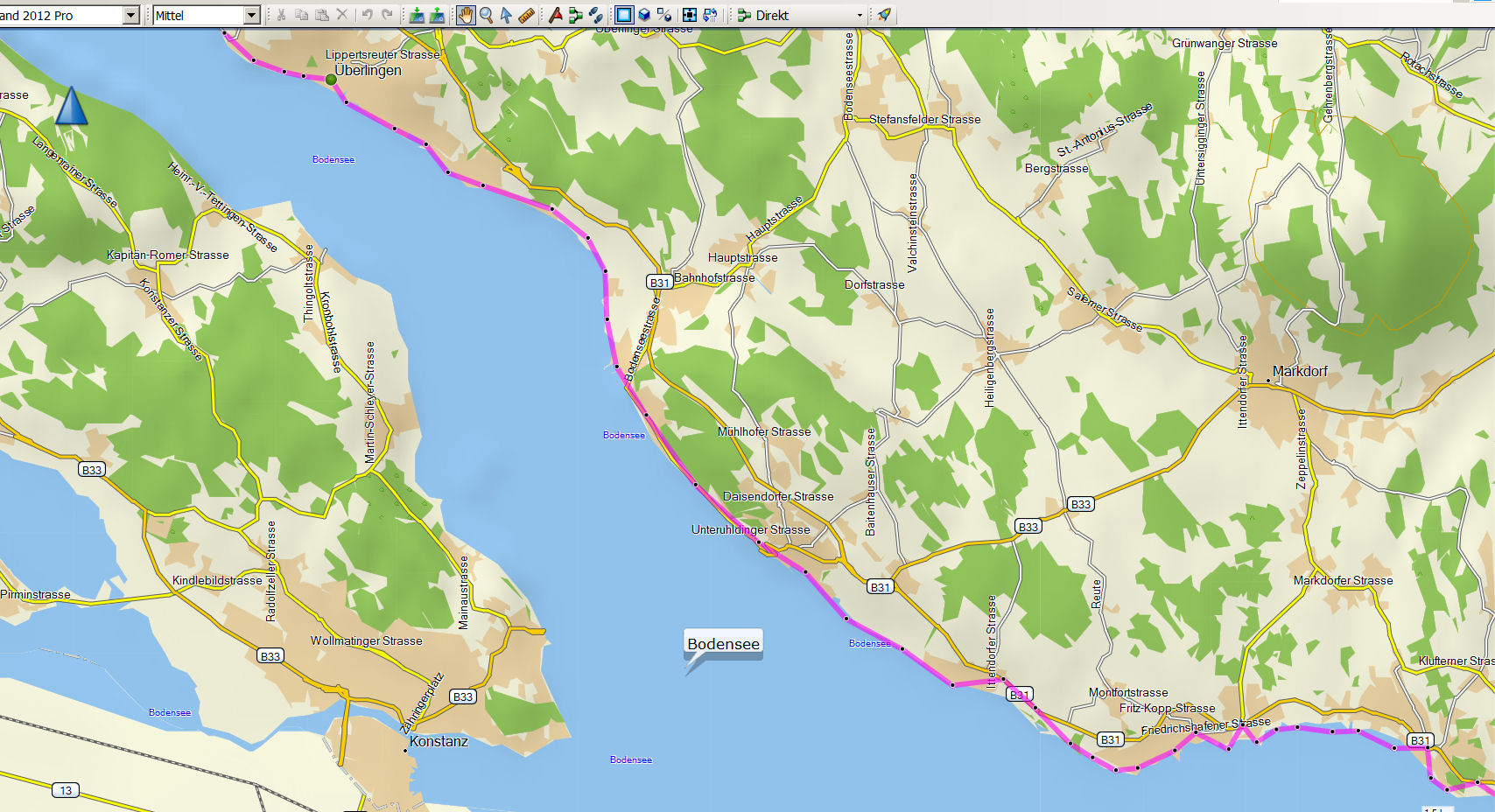
Task: Select the New Route tool
Action: click(575, 15)
